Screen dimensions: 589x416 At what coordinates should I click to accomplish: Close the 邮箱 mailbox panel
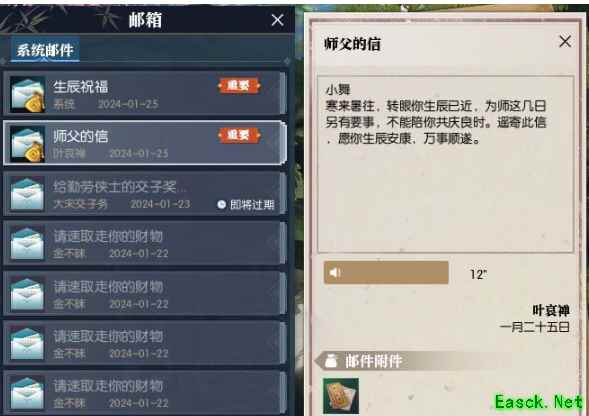point(278,20)
